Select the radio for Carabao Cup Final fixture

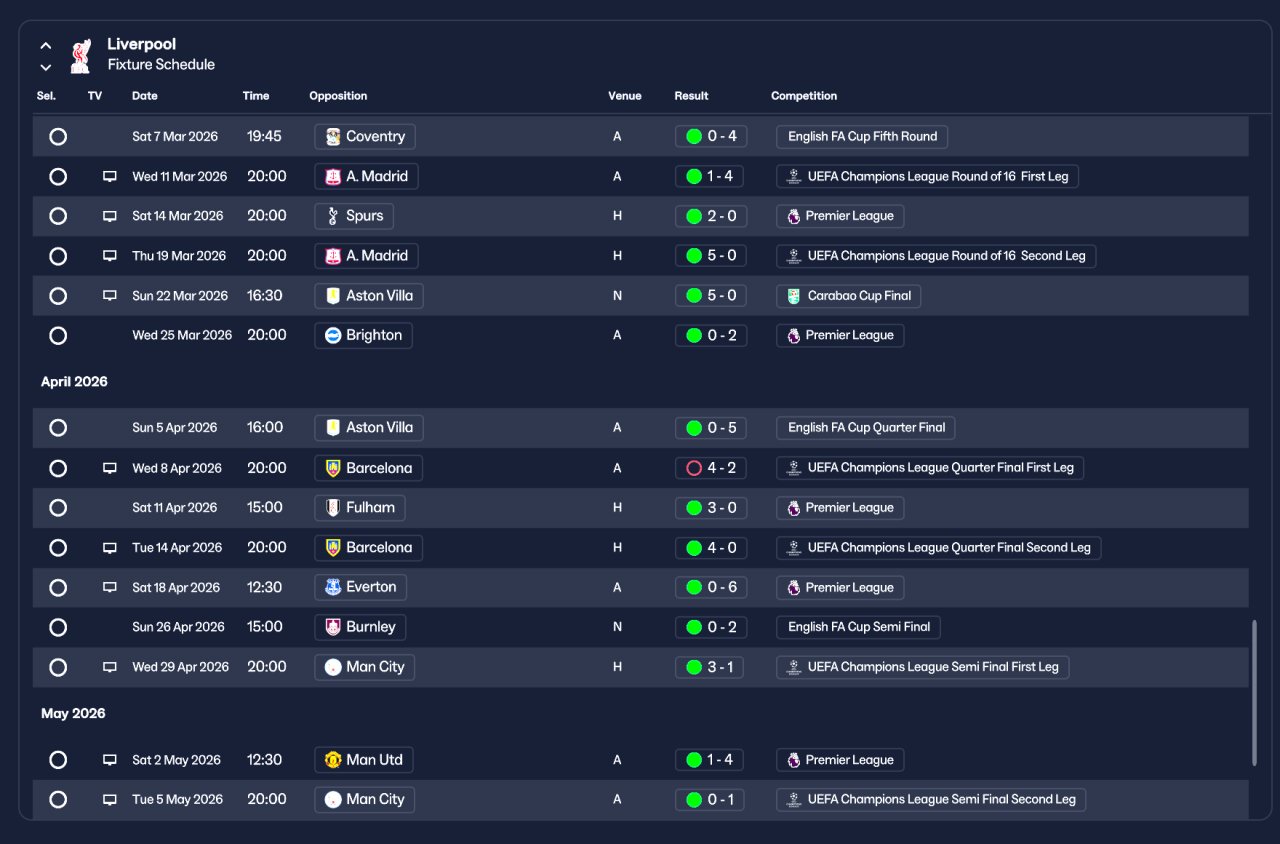tap(58, 296)
